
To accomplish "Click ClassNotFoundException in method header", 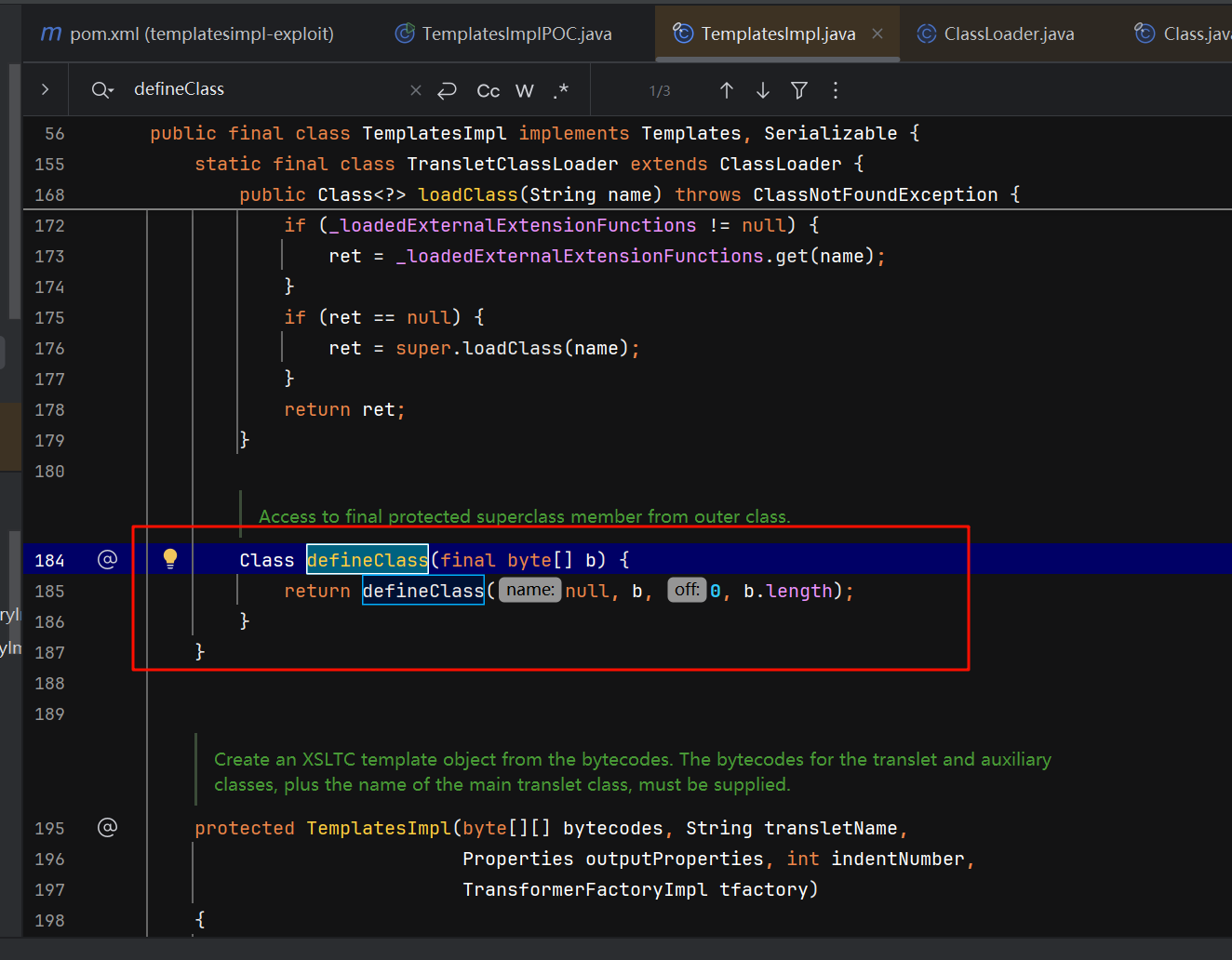I will coord(876,194).
